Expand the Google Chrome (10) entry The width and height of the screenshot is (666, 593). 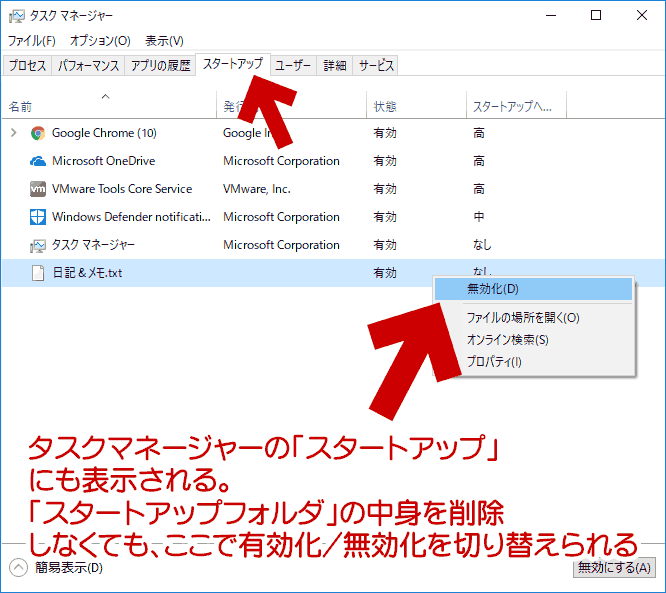[13, 133]
